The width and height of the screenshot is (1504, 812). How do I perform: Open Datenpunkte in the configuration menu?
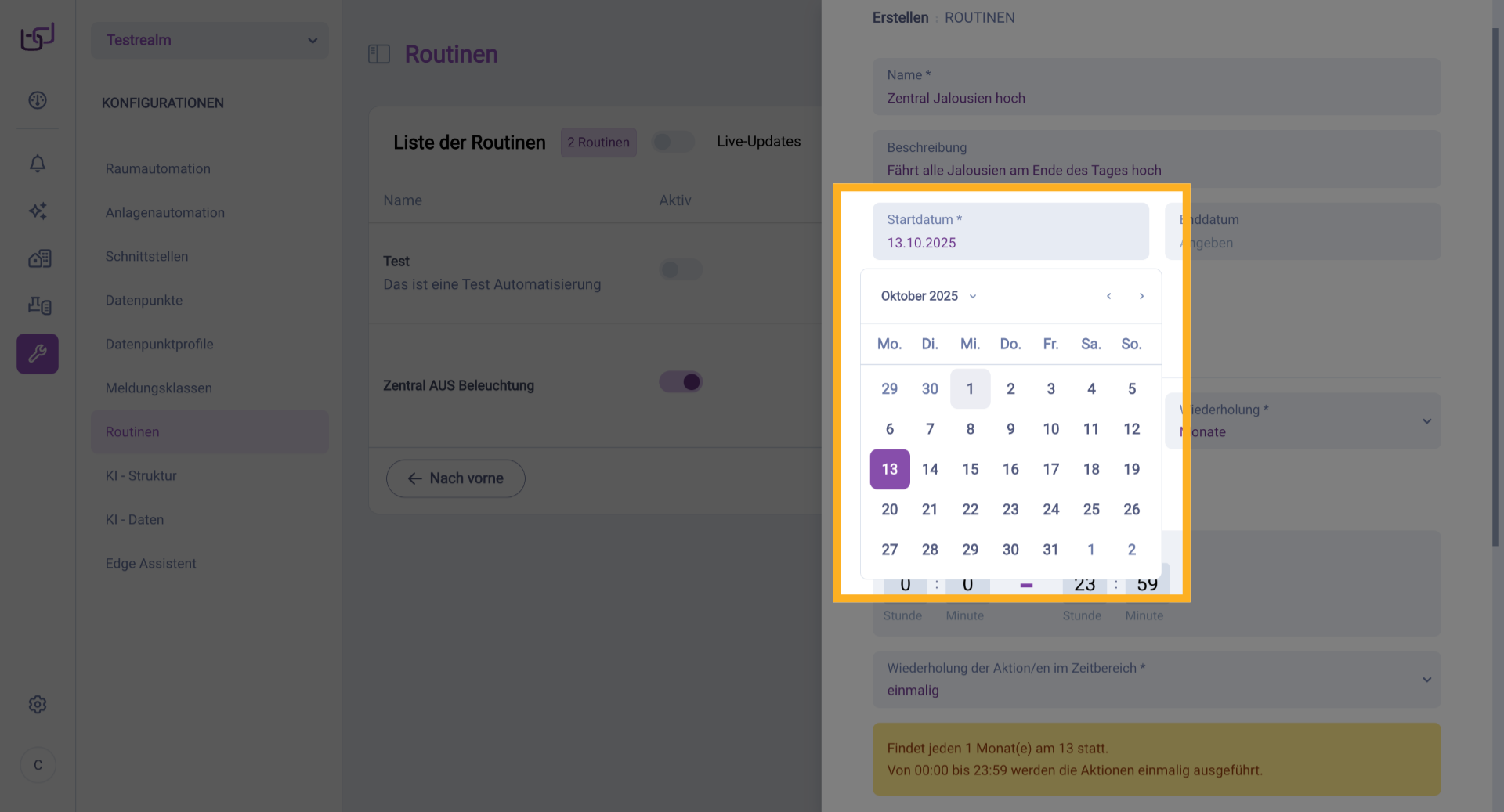(x=144, y=300)
